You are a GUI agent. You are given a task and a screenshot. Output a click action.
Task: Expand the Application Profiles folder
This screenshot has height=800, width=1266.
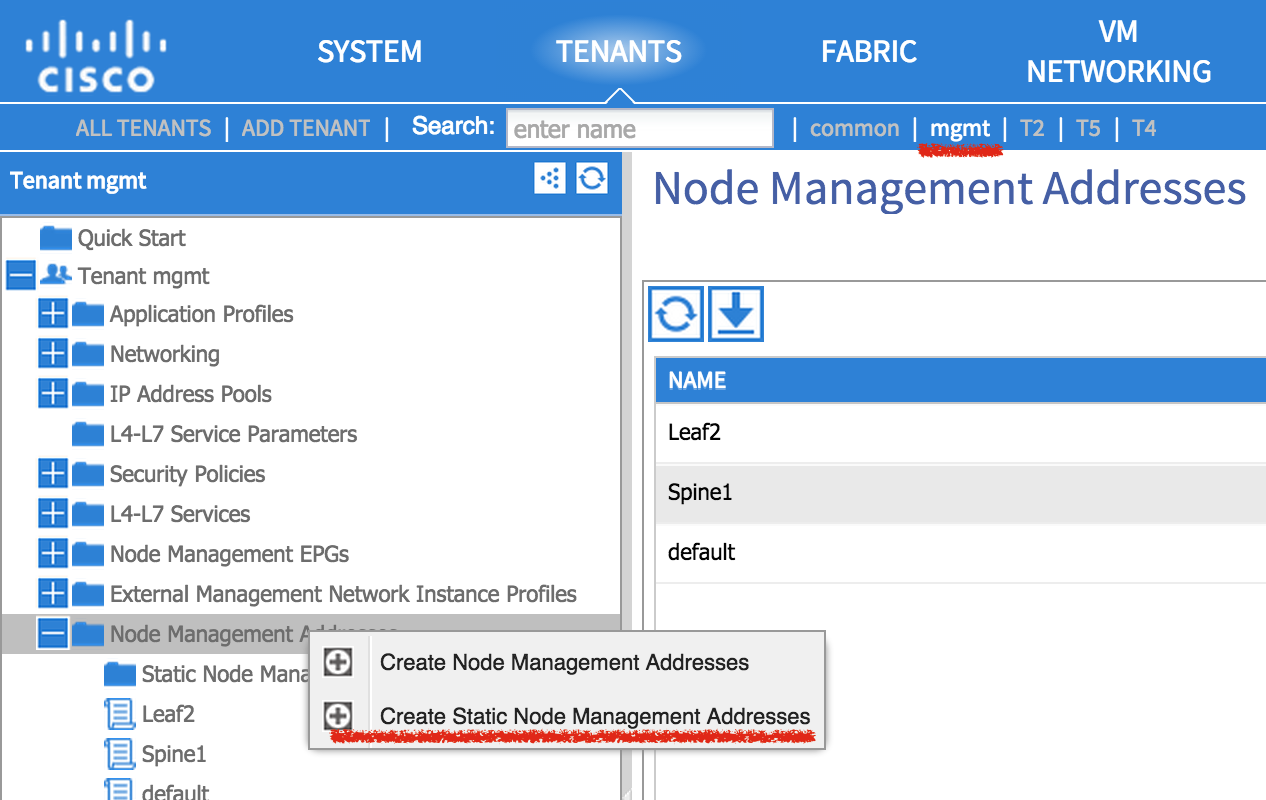[52, 314]
